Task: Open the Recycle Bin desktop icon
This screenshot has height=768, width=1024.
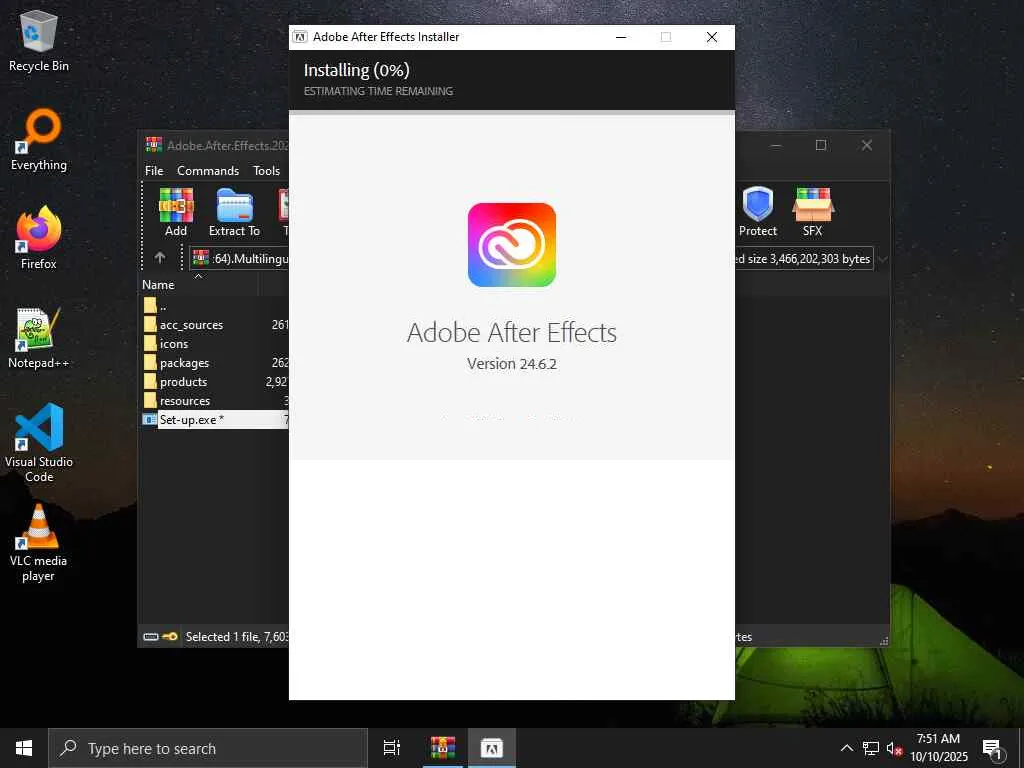Action: coord(39,41)
